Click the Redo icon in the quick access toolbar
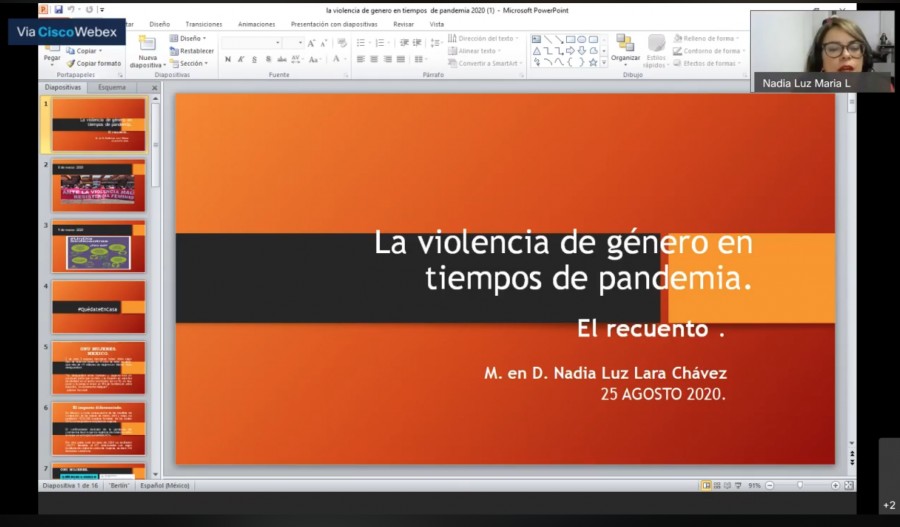 [x=89, y=10]
